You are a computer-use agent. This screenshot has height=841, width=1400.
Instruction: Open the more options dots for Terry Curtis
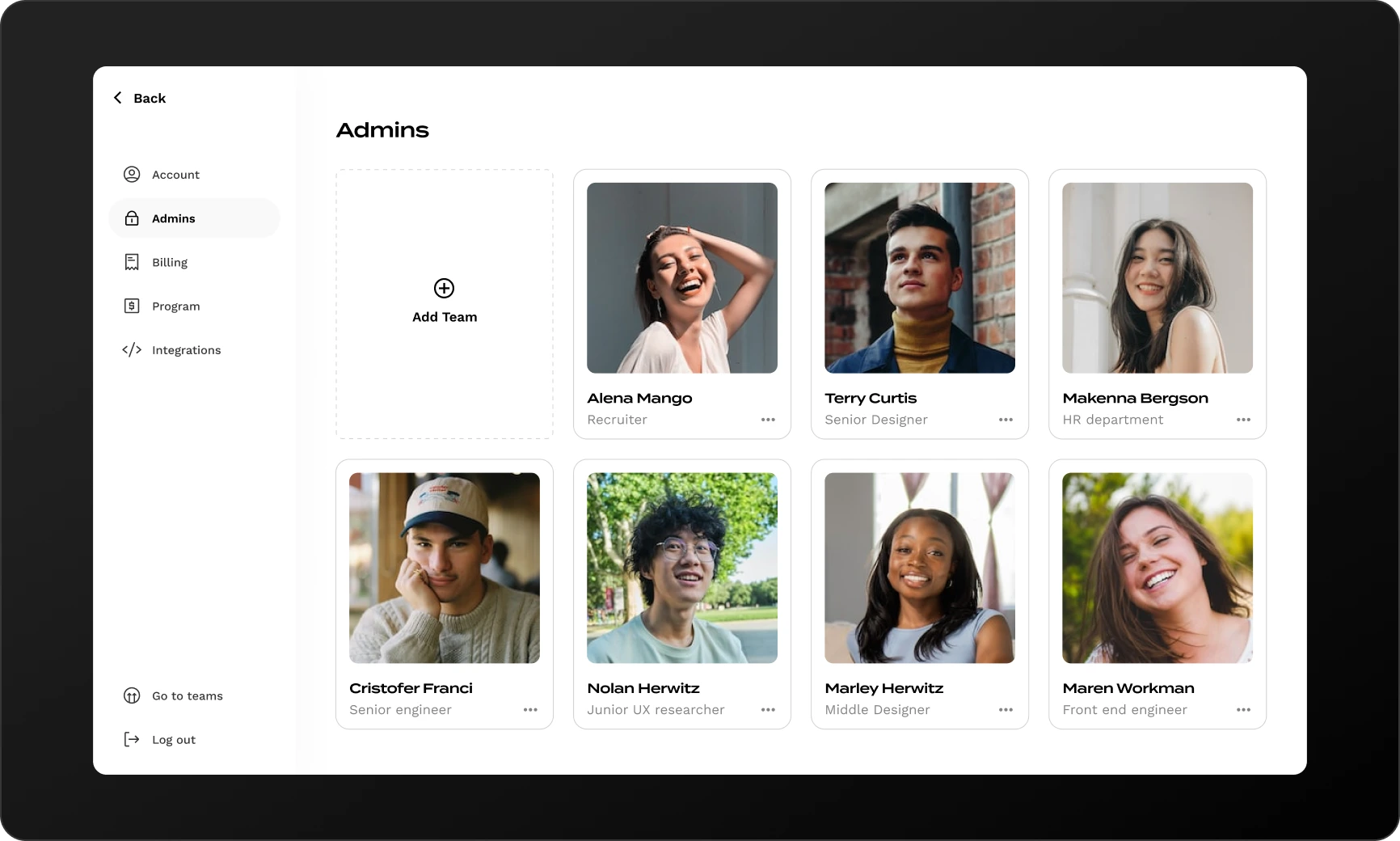tap(1006, 420)
